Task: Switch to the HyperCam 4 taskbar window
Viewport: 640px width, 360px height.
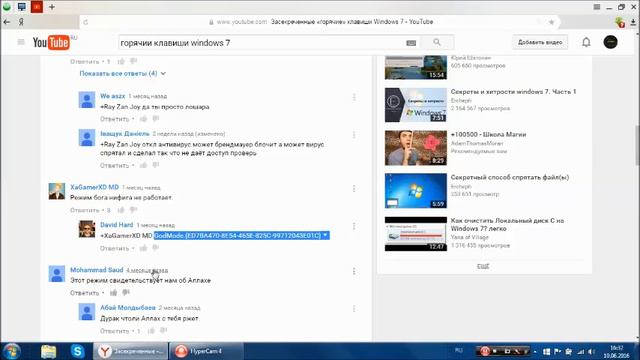Action: tap(206, 351)
